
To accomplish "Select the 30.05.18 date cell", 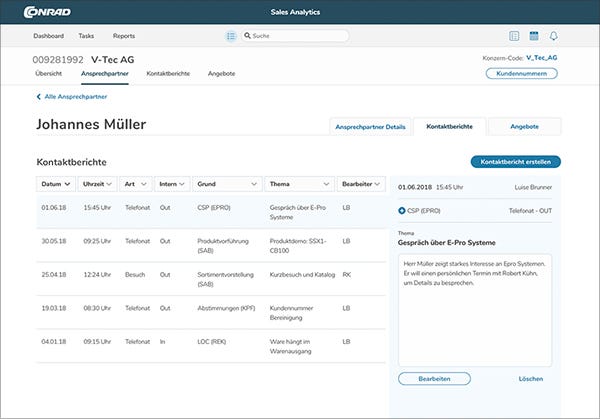I will (x=54, y=241).
